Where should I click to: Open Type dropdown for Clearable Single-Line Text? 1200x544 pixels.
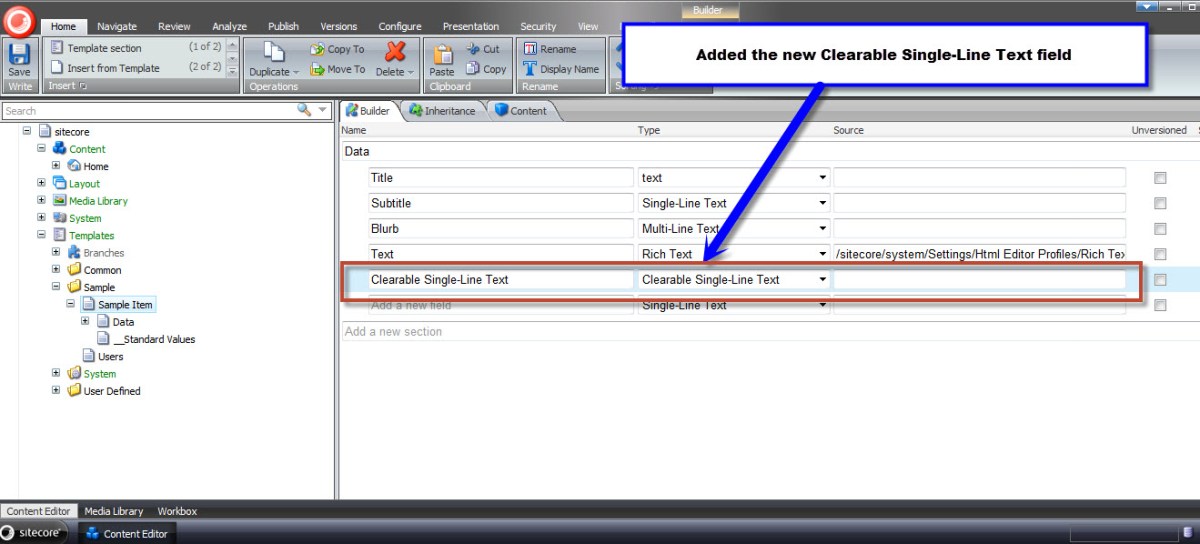coord(823,280)
